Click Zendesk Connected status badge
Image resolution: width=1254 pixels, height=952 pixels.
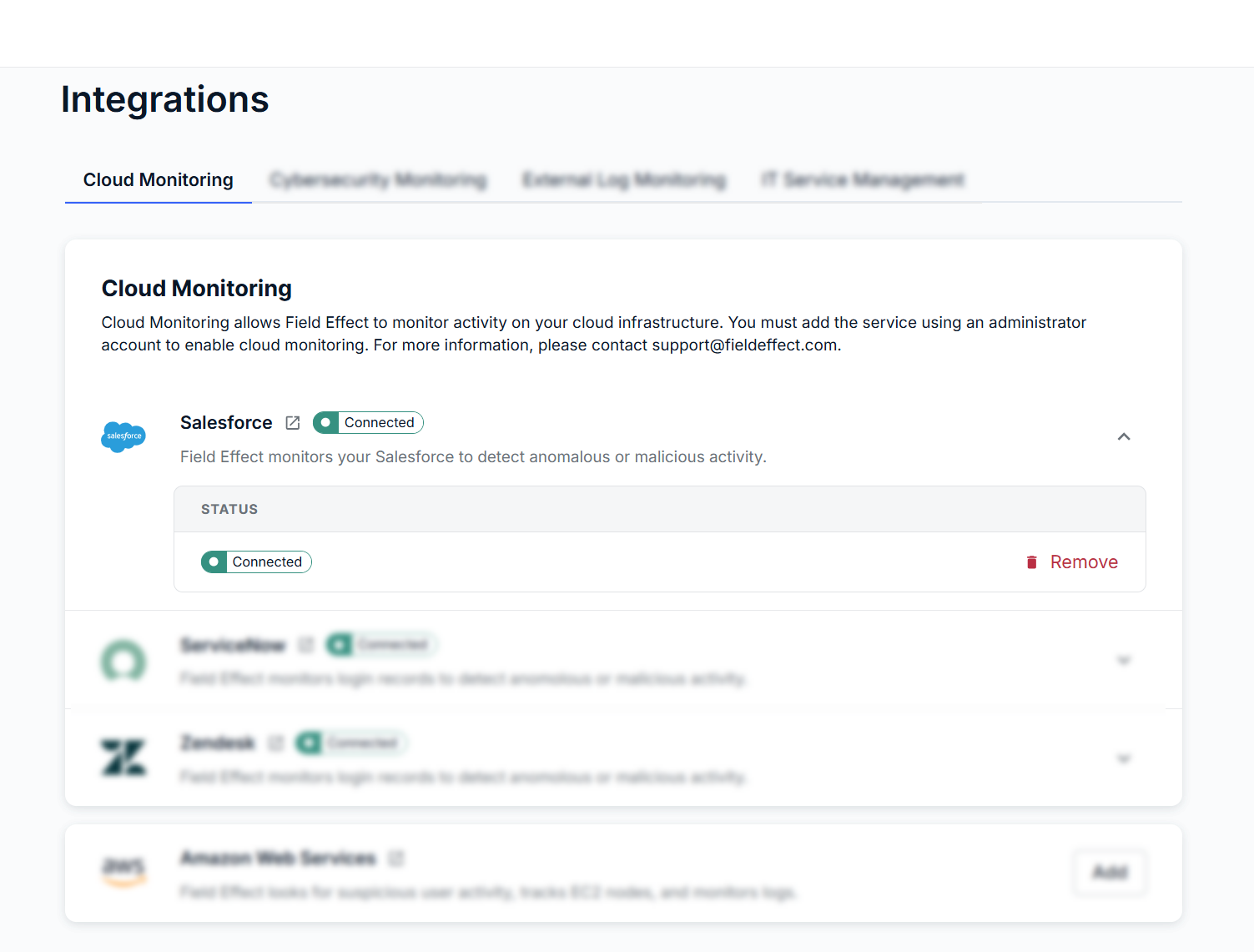(x=351, y=743)
